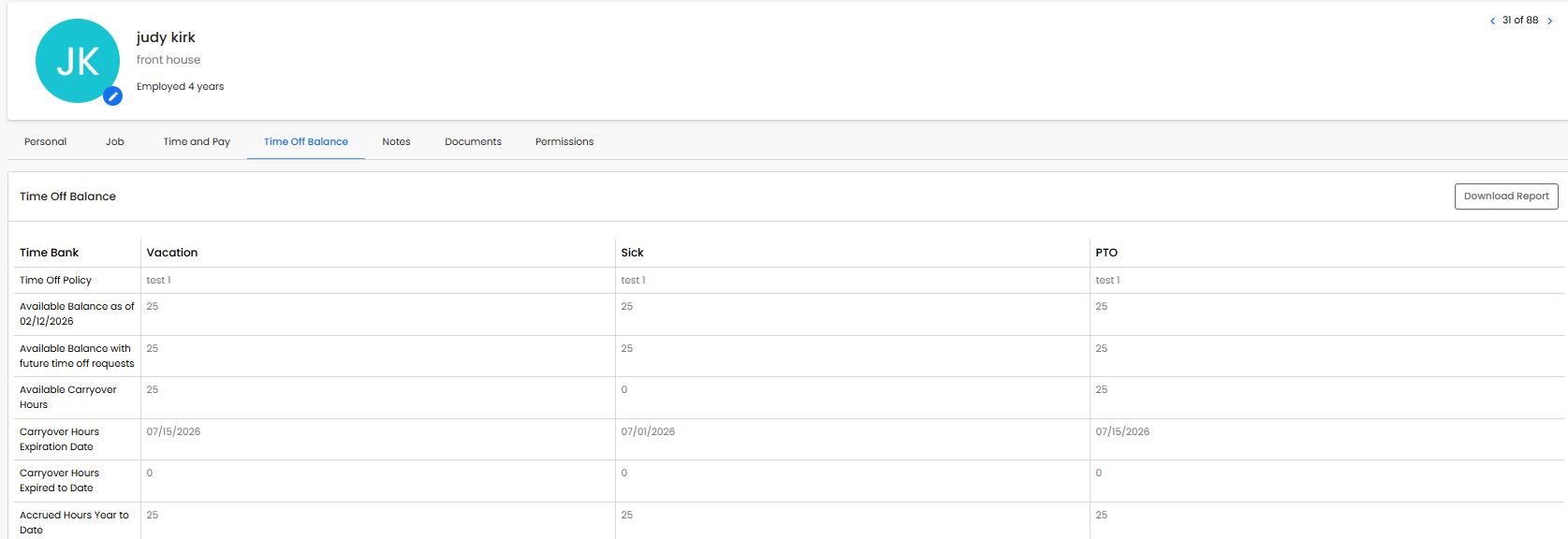This screenshot has height=539, width=1568.
Task: Switch to the Permissions tab
Action: pos(564,142)
